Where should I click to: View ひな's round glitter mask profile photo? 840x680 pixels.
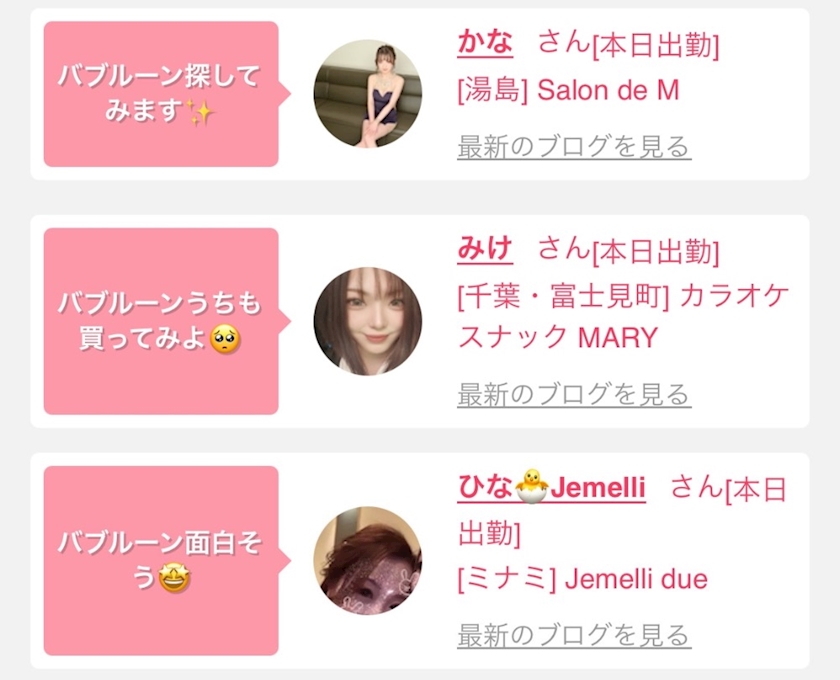coord(368,560)
